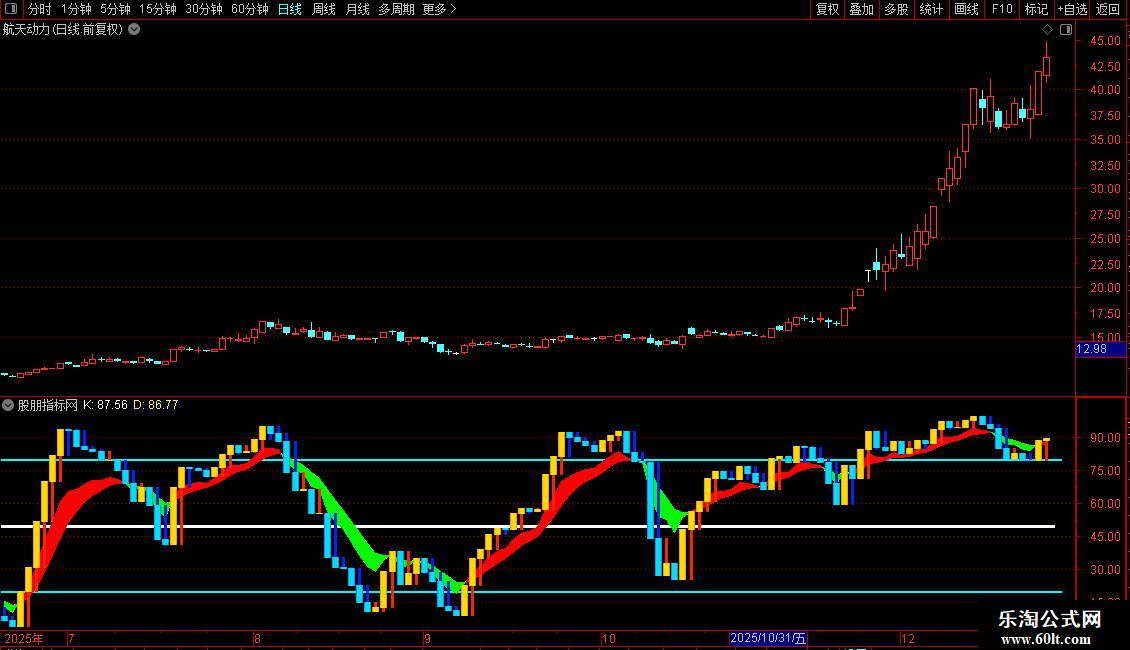Select the 1分钟 period

pyautogui.click(x=76, y=9)
